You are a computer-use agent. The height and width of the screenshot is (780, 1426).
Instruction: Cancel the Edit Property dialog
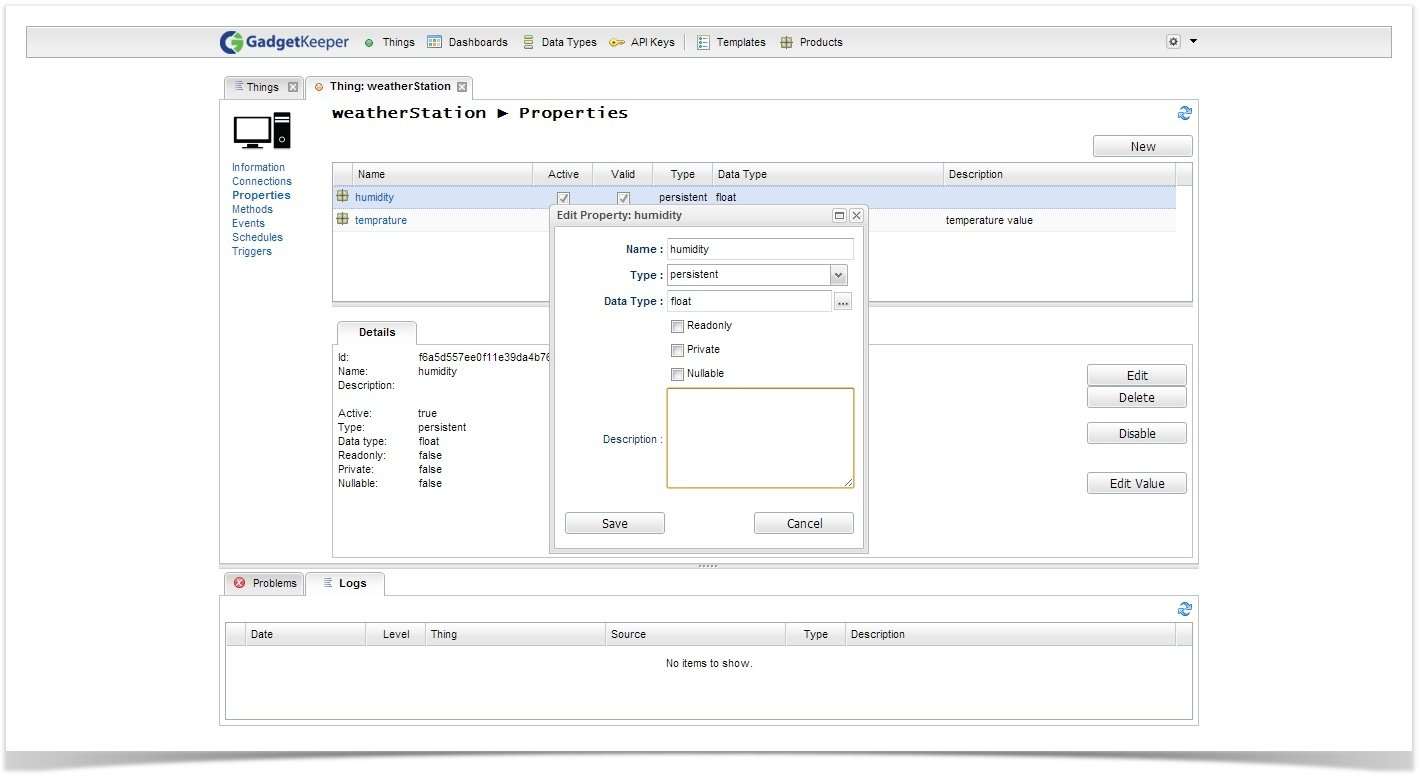(x=804, y=523)
